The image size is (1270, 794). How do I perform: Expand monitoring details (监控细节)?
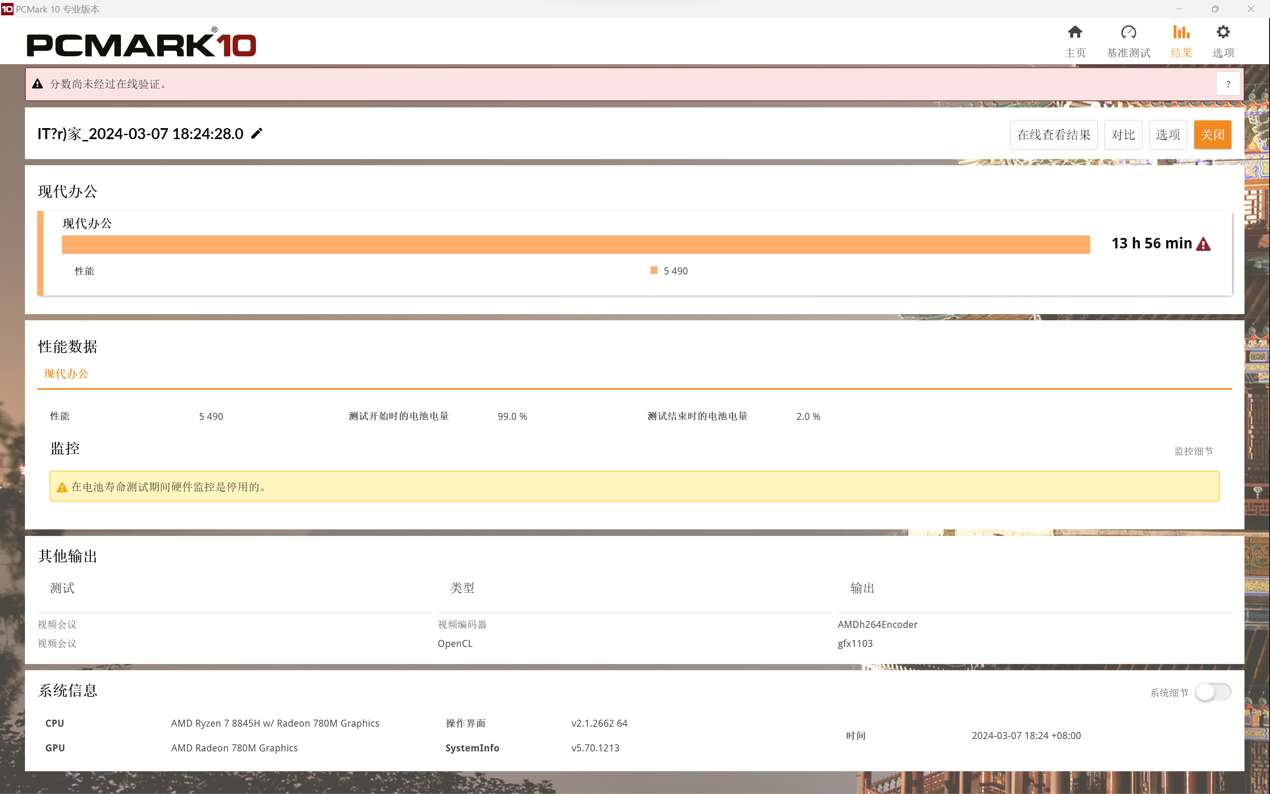point(1193,451)
